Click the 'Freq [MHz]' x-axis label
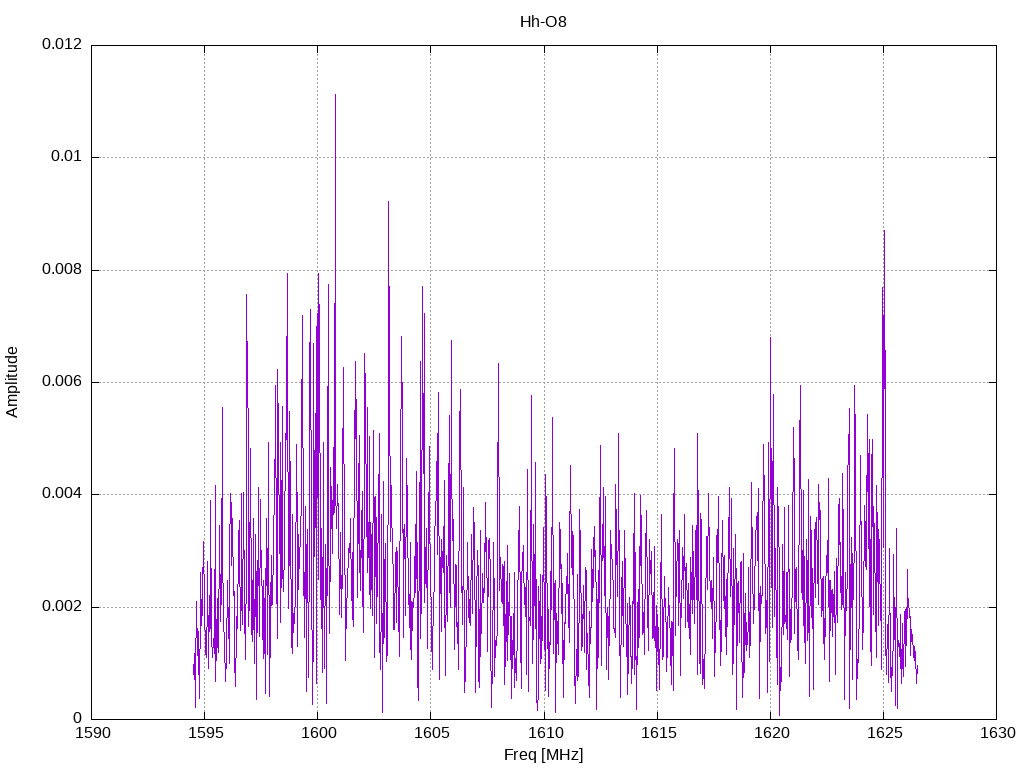 click(x=543, y=754)
